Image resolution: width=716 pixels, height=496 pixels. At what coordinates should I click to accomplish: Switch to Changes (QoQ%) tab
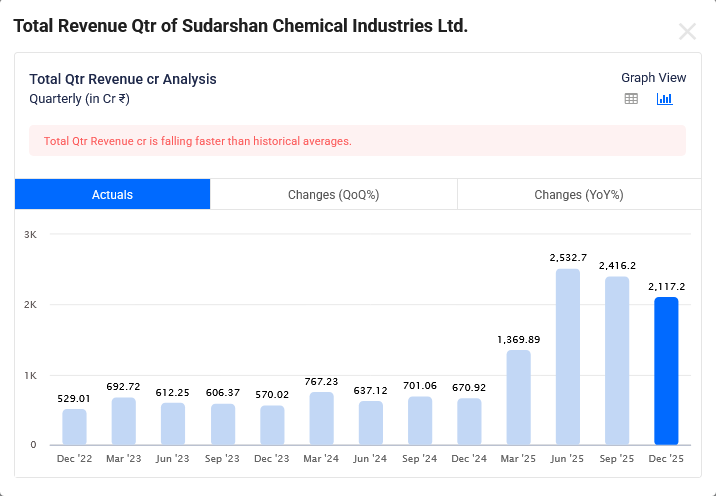(x=333, y=194)
